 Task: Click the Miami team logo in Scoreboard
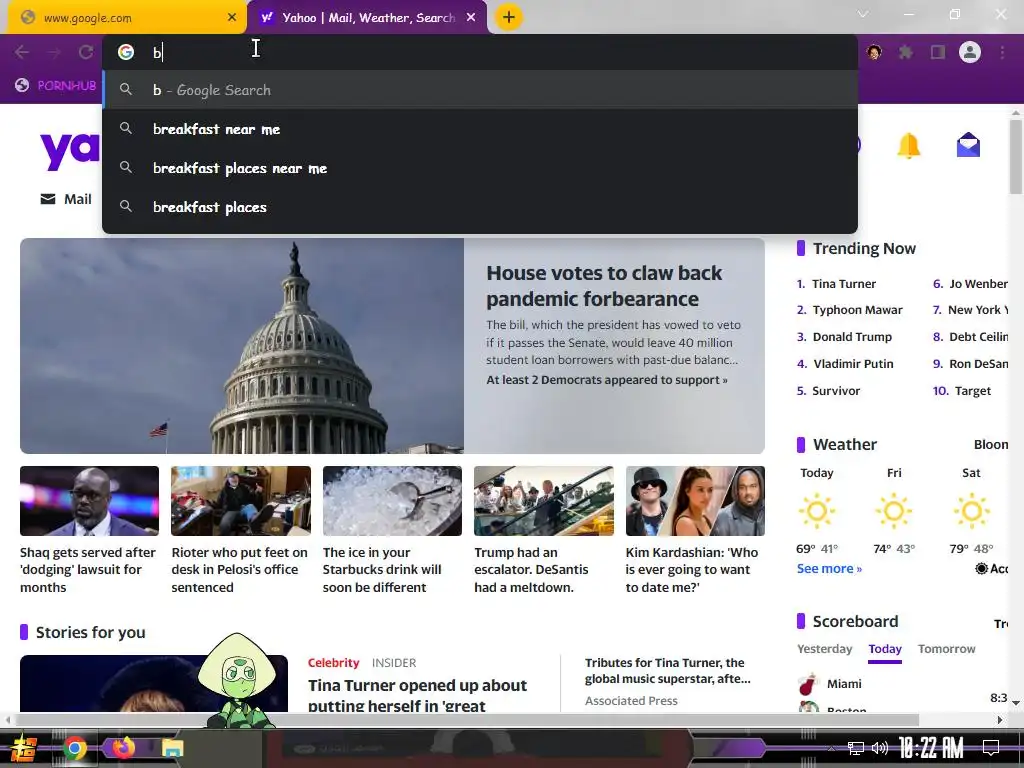coord(808,684)
